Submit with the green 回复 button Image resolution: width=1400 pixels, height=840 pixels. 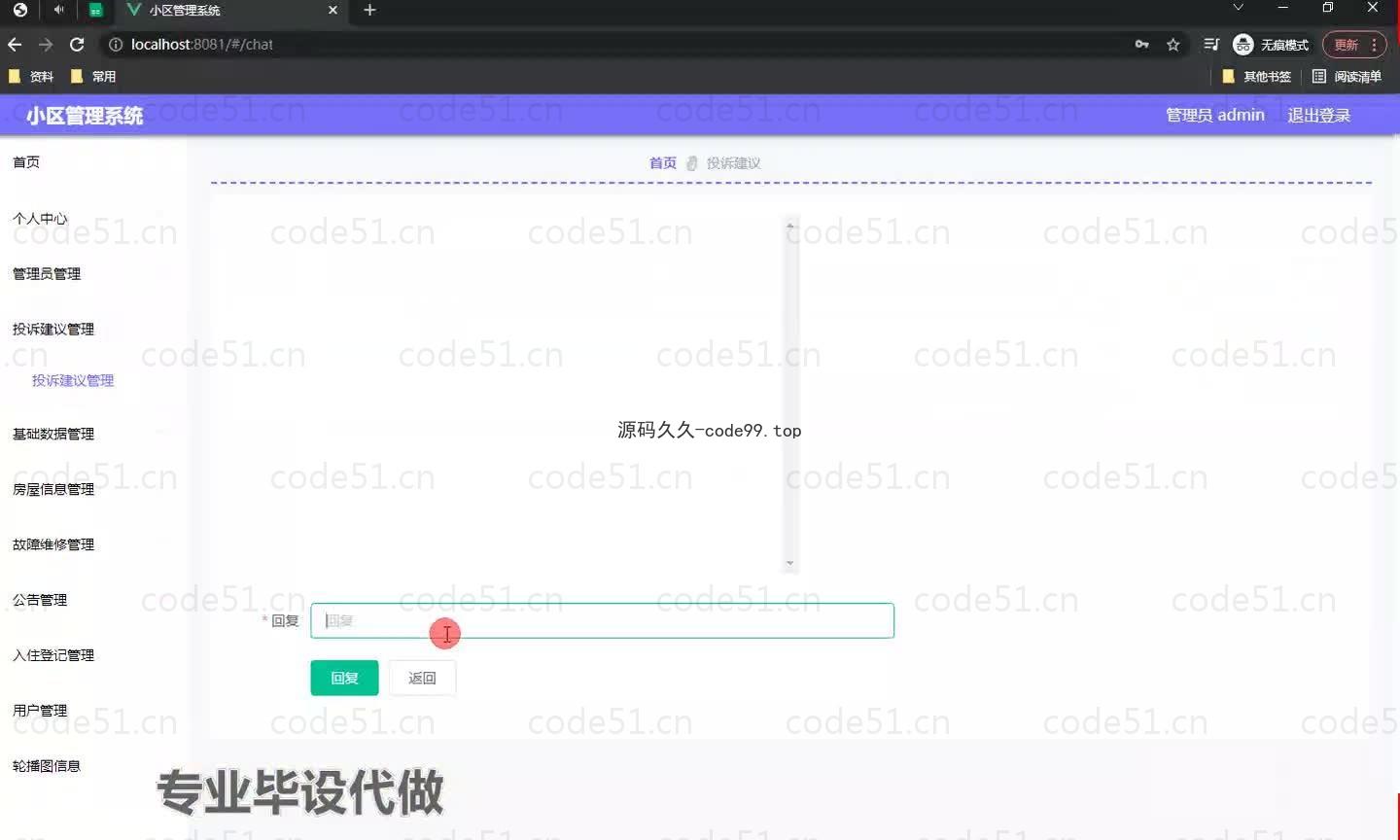344,678
